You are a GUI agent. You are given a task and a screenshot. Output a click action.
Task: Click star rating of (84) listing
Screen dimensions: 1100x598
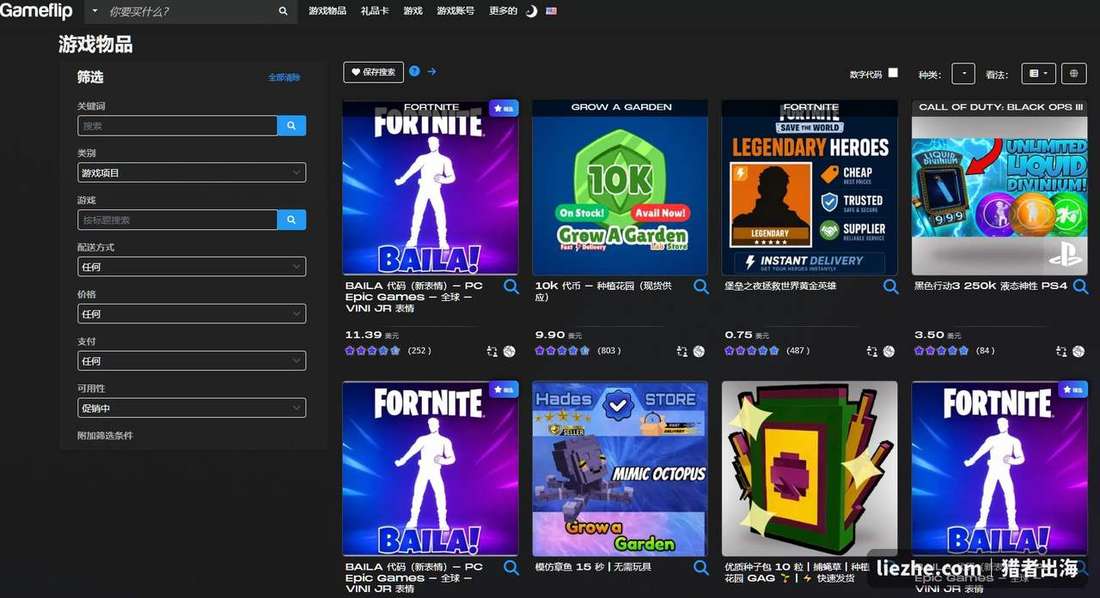coord(941,350)
